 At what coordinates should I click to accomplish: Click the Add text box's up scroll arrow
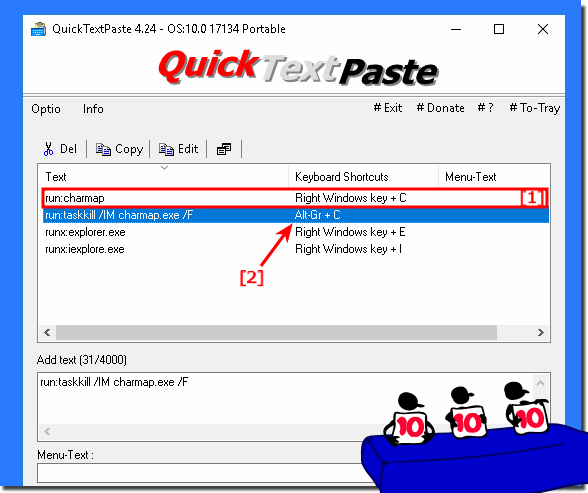(540, 383)
